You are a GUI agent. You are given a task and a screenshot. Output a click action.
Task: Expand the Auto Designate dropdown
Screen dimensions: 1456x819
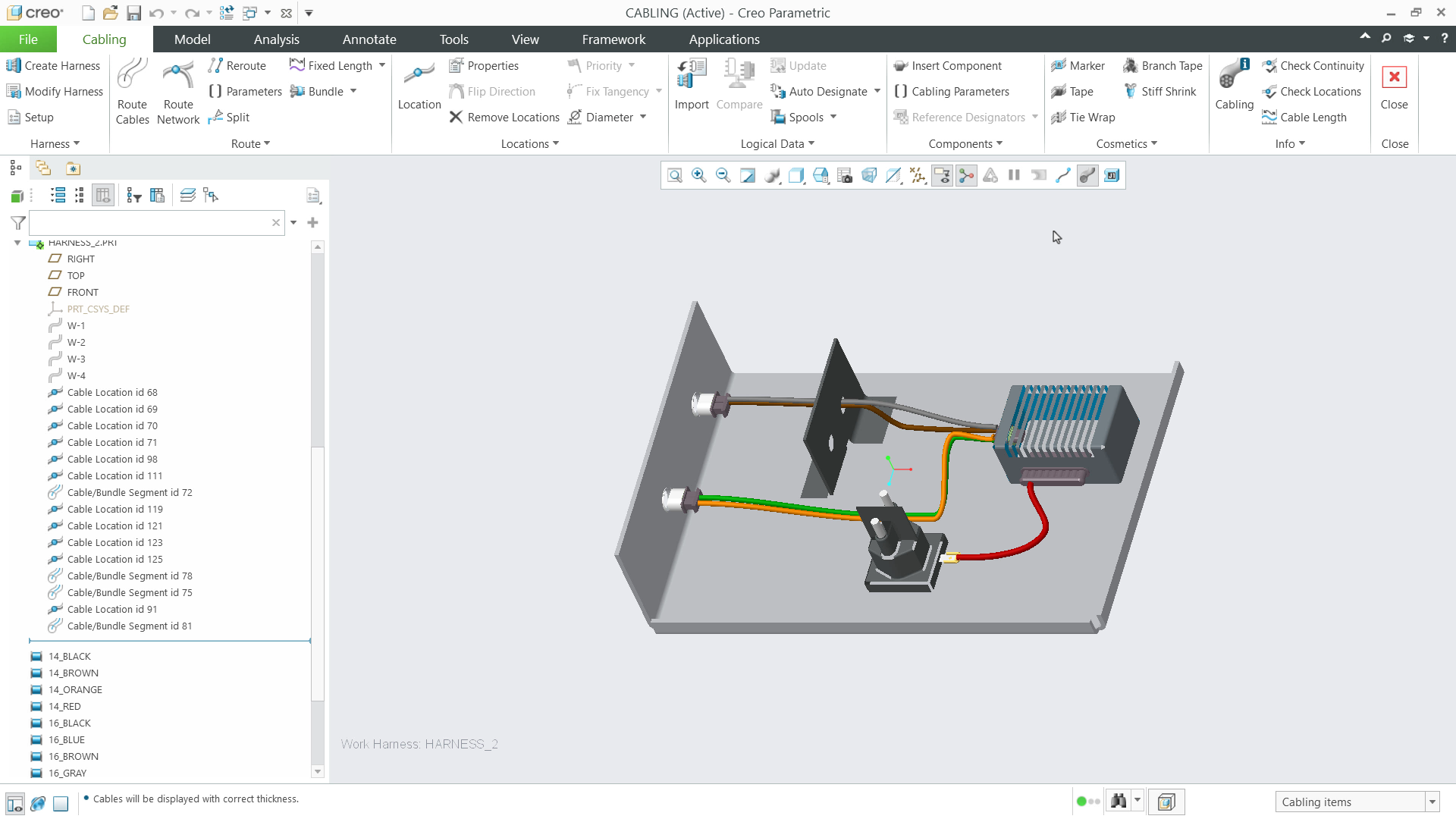click(x=877, y=92)
